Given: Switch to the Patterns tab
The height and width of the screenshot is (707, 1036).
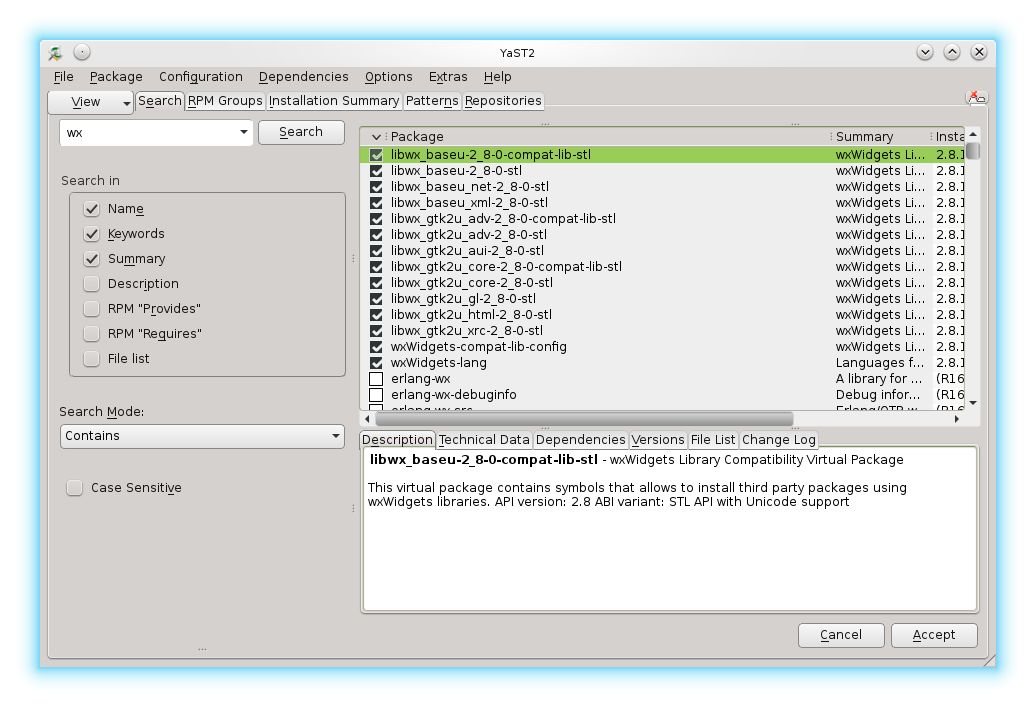Looking at the screenshot, I should pyautogui.click(x=432, y=101).
